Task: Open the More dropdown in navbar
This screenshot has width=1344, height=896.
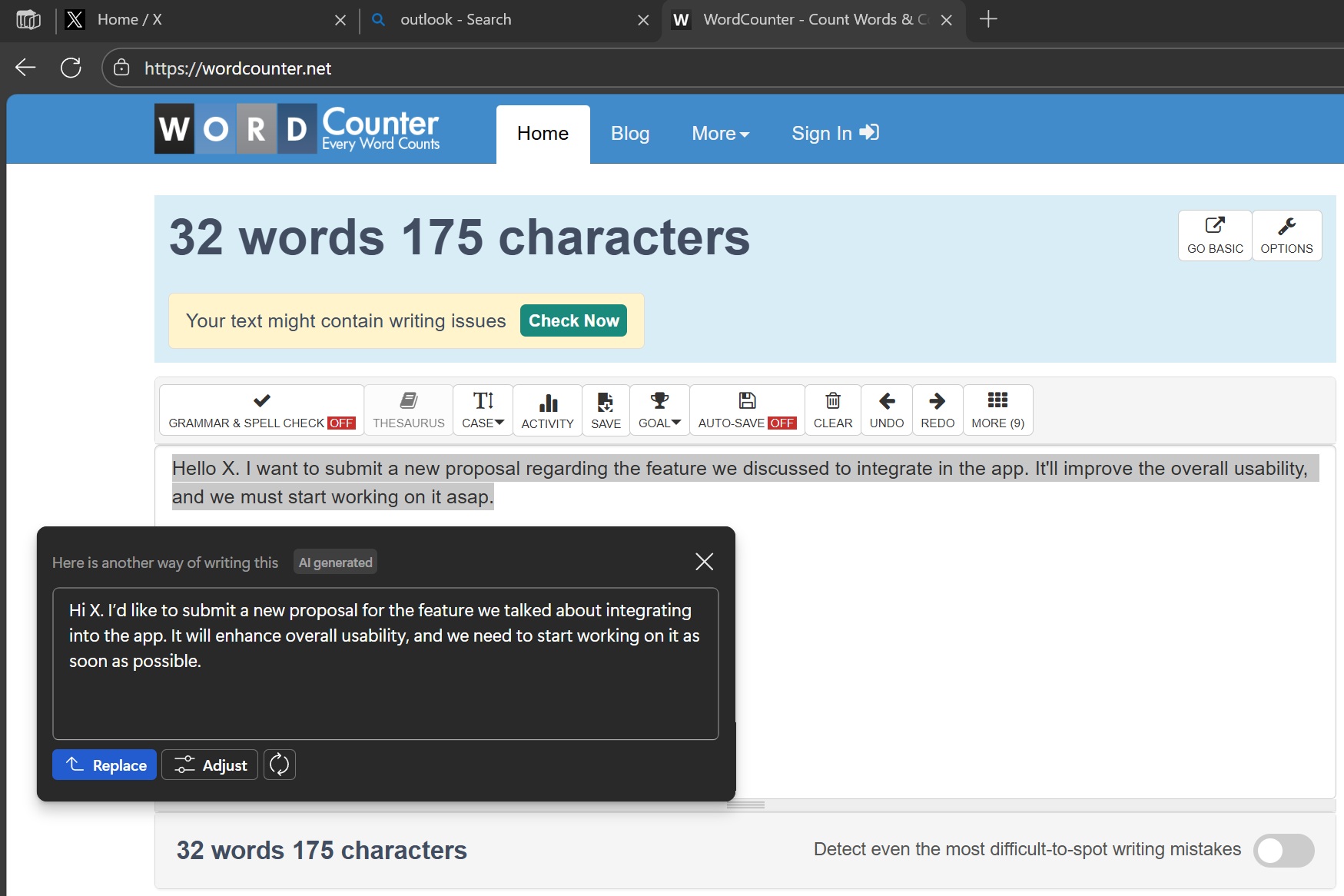Action: [x=720, y=134]
